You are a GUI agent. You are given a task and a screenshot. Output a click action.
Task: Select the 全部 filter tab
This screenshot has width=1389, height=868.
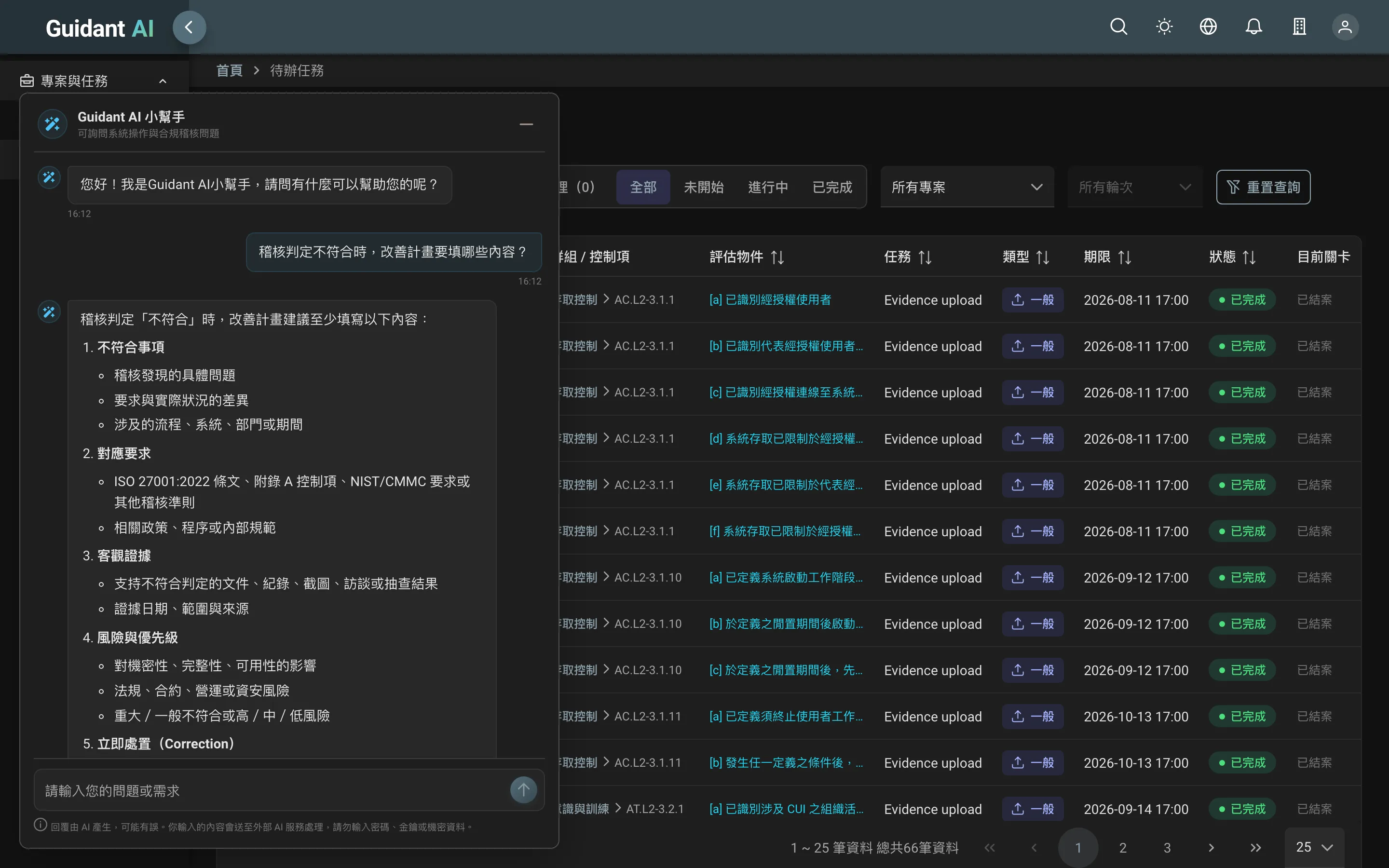pyautogui.click(x=643, y=187)
